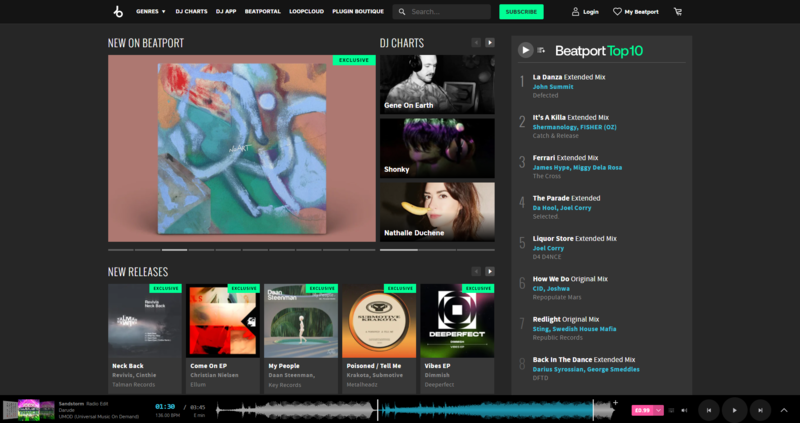This screenshot has width=800, height=423.
Task: Click the Beatport logo icon
Action: [x=117, y=12]
